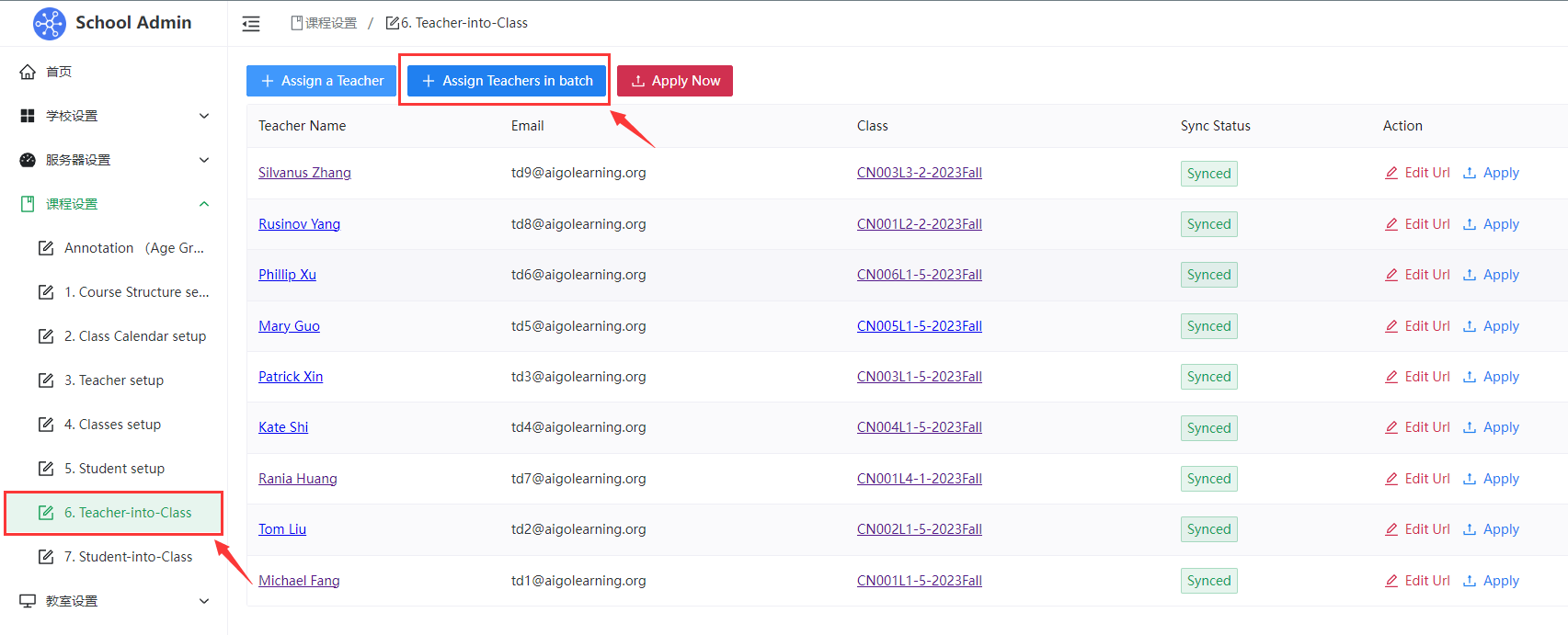Go to 7. Student-into-Class menu item
This screenshot has height=635, width=1568.
128,557
